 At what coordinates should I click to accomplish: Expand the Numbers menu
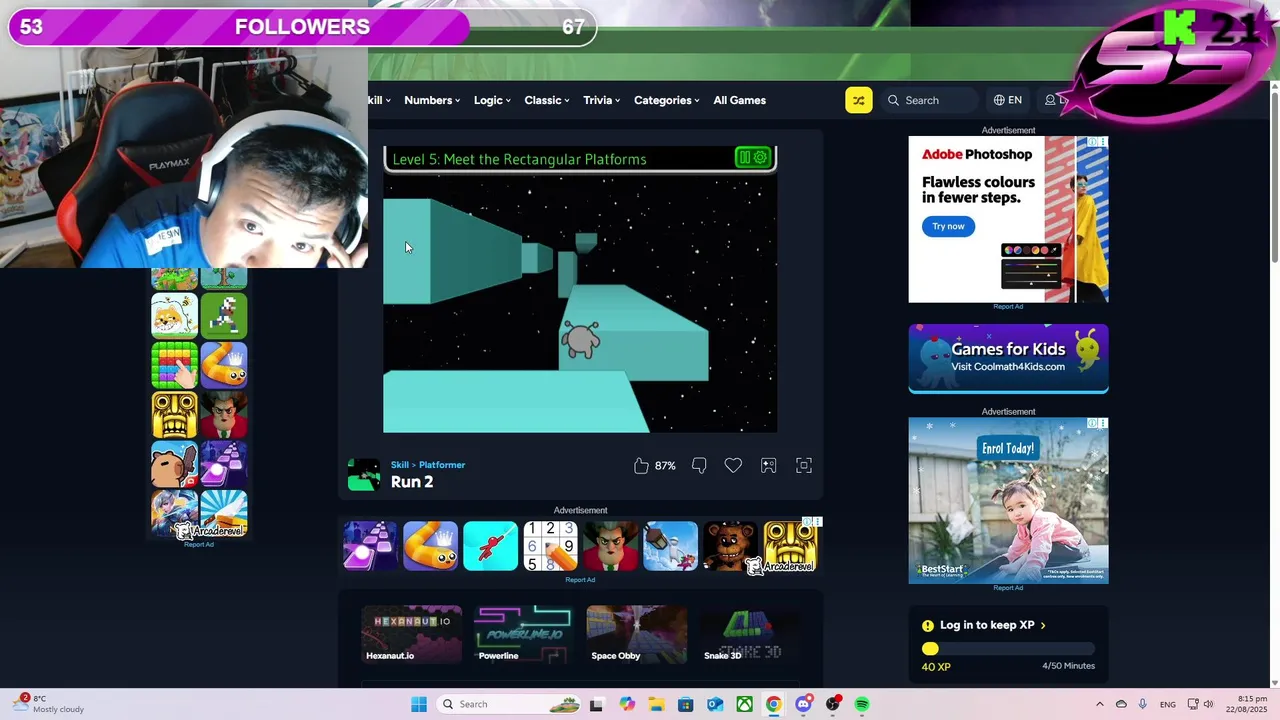click(x=432, y=100)
